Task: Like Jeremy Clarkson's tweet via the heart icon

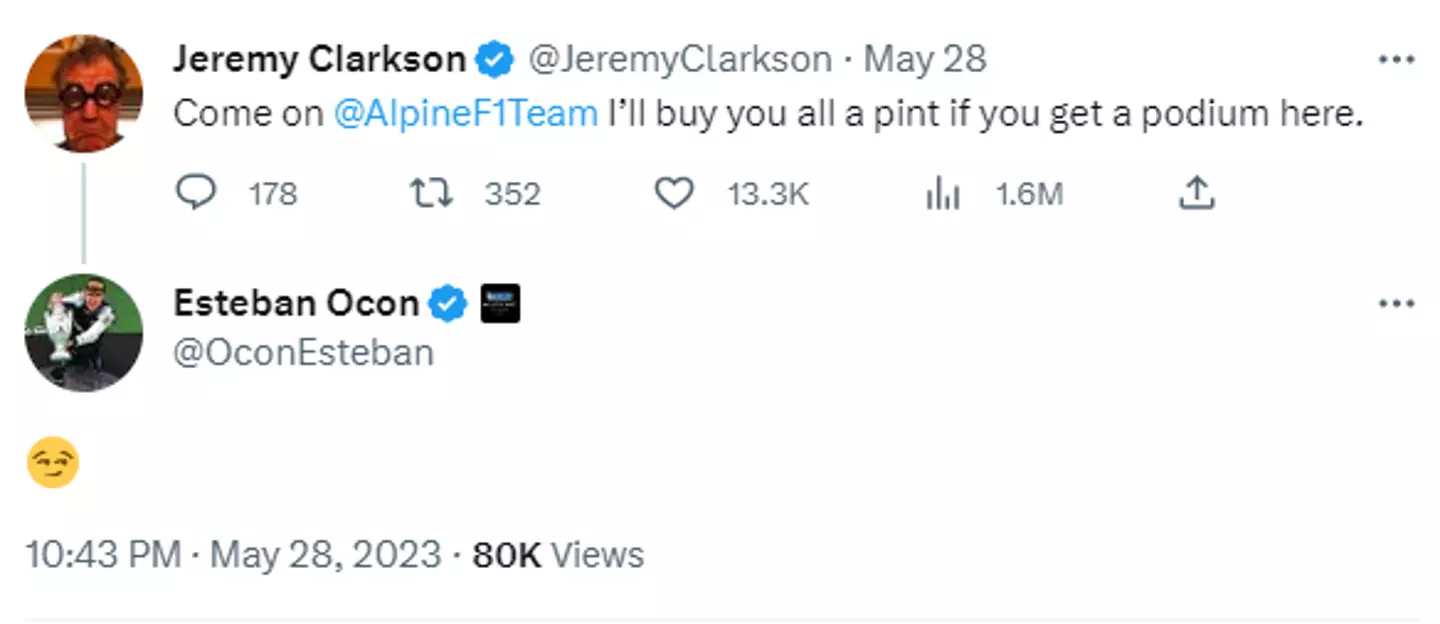Action: (673, 193)
